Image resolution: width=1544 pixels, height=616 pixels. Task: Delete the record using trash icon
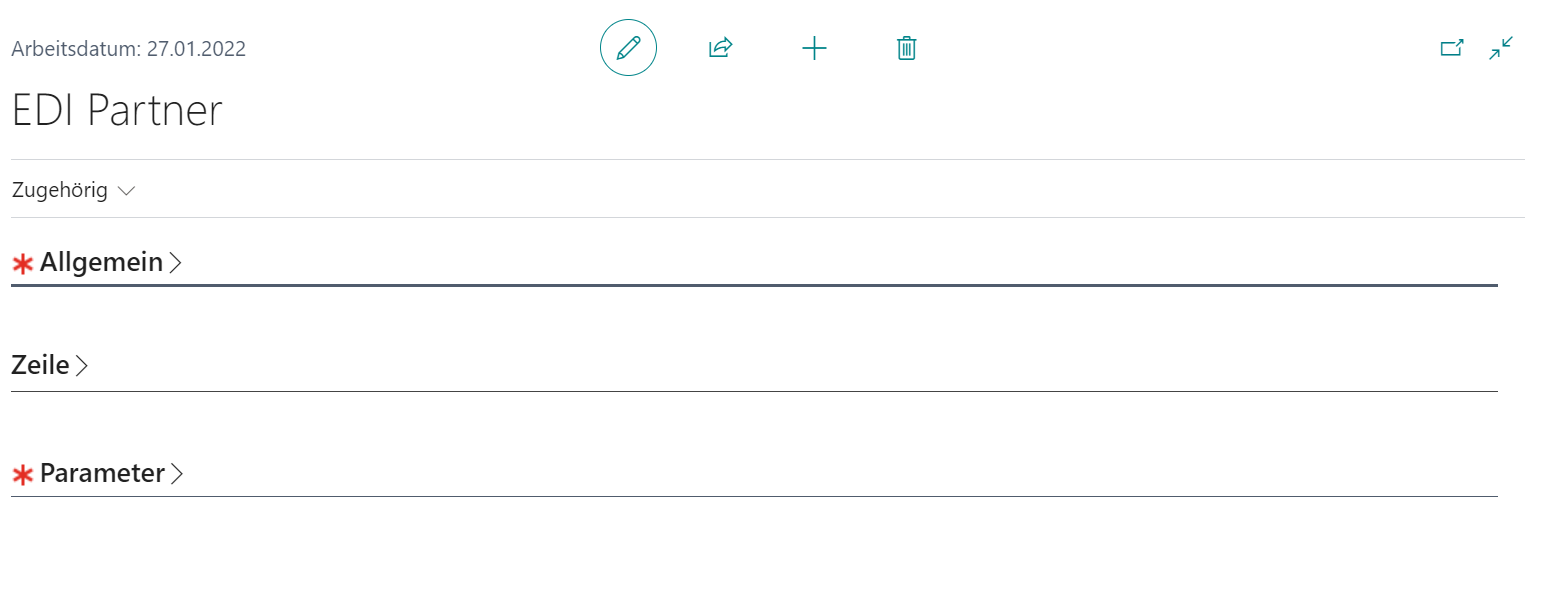907,48
